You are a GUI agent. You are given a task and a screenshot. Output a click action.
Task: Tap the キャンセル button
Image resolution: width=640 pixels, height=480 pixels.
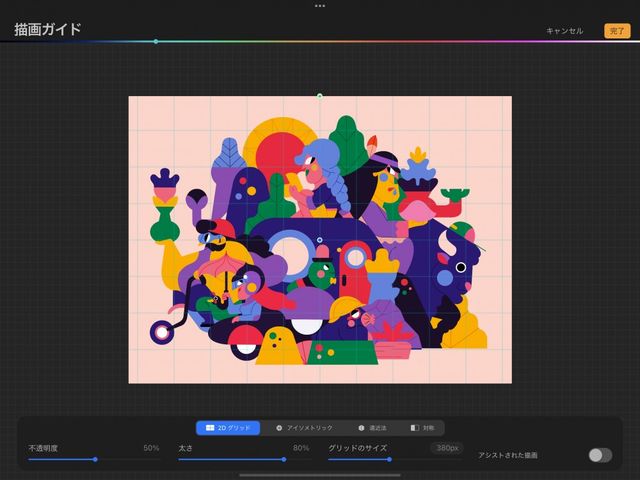click(564, 31)
